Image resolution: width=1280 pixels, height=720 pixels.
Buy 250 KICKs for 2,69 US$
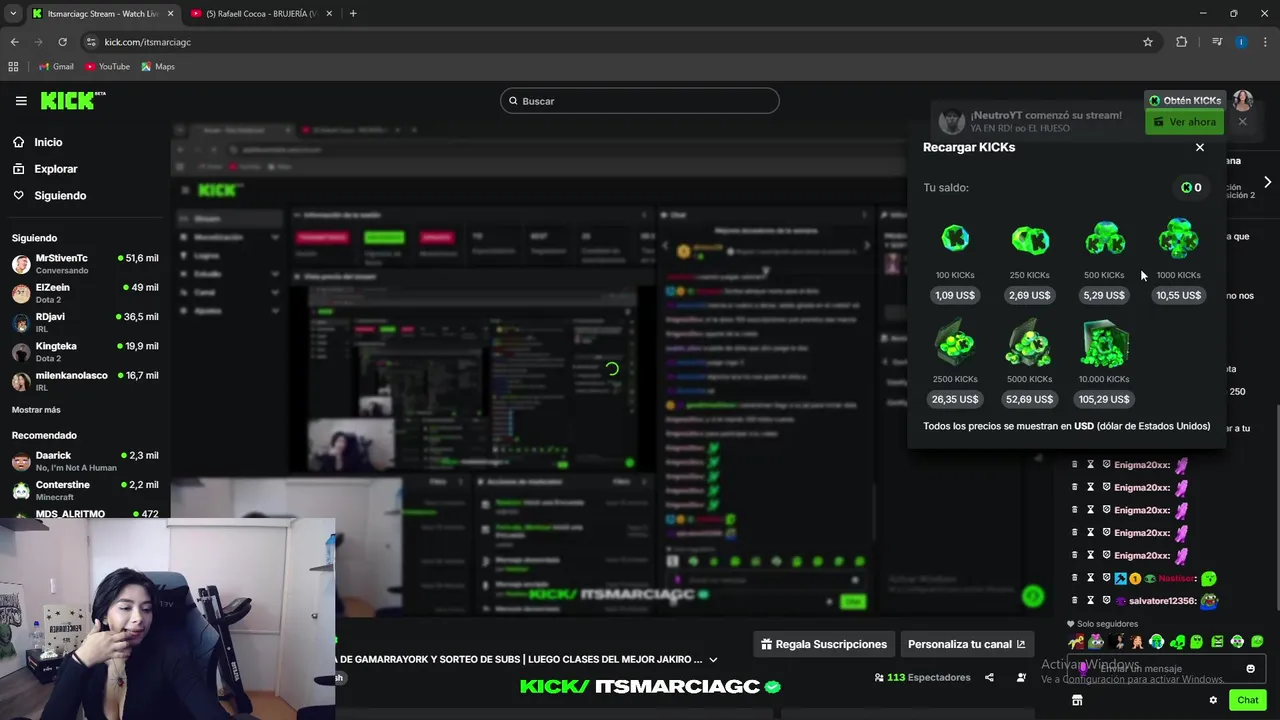[1030, 295]
